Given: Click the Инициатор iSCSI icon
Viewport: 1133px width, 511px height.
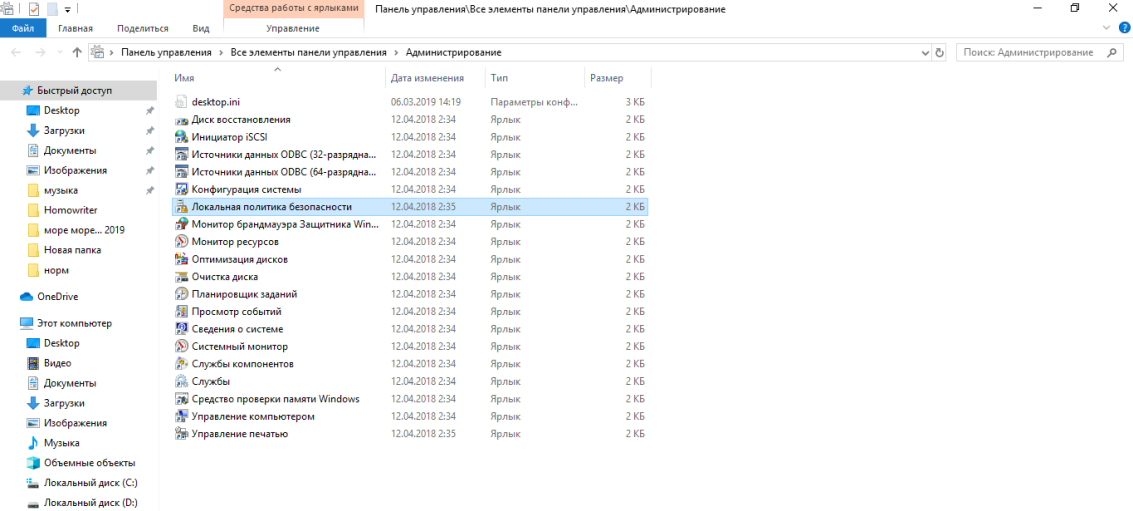Looking at the screenshot, I should click(x=181, y=137).
